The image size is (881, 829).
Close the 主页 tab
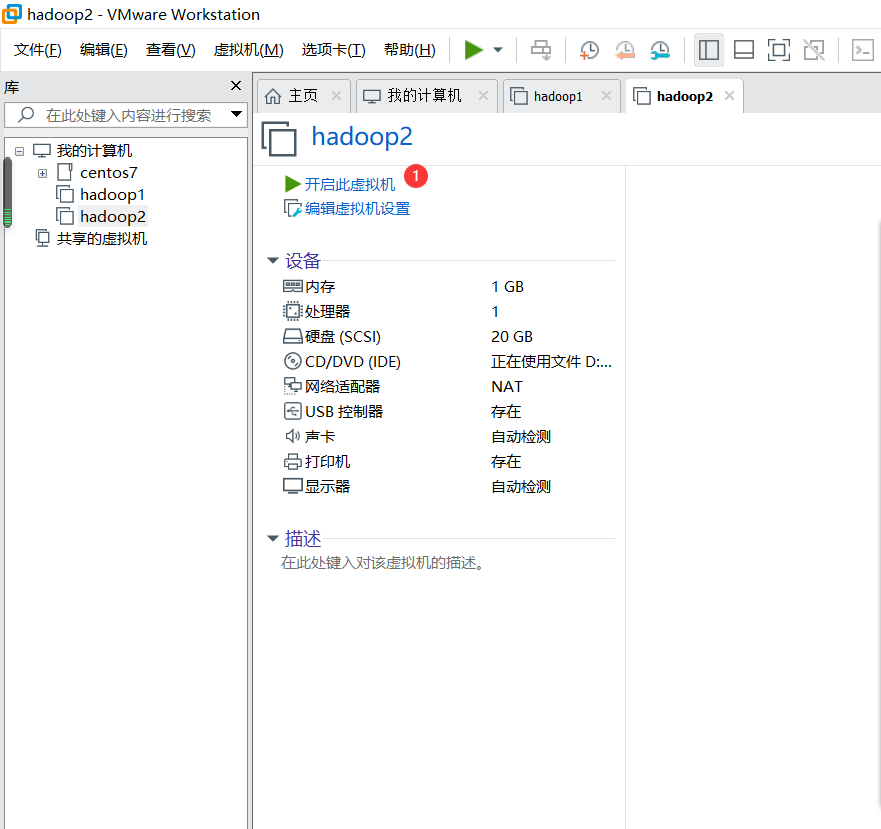pos(336,96)
